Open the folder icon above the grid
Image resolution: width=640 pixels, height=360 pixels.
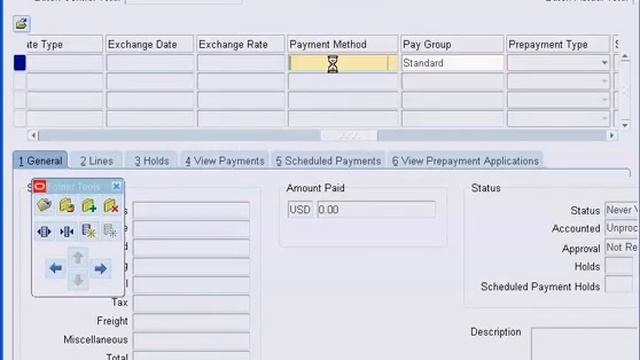click(21, 24)
